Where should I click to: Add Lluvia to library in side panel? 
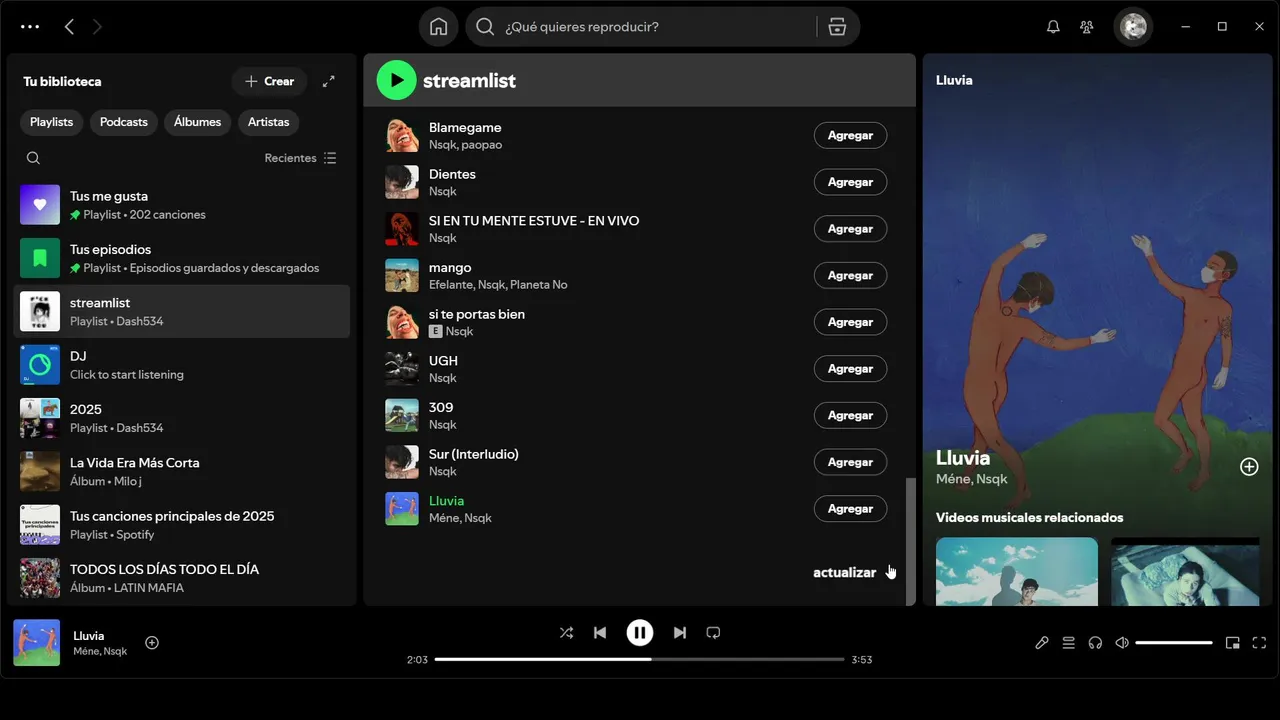point(1249,467)
